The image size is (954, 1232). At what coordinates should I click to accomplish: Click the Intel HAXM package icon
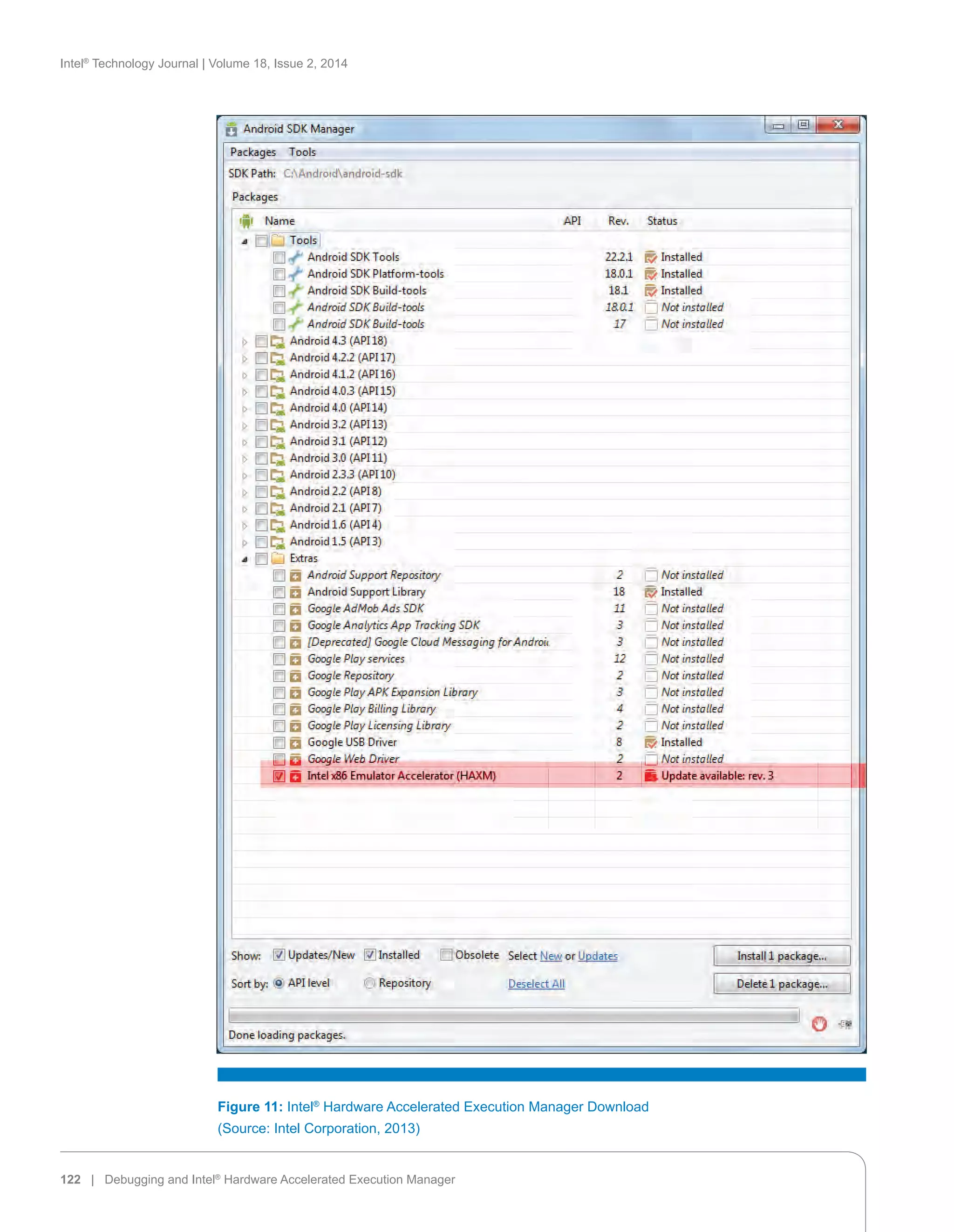(295, 776)
